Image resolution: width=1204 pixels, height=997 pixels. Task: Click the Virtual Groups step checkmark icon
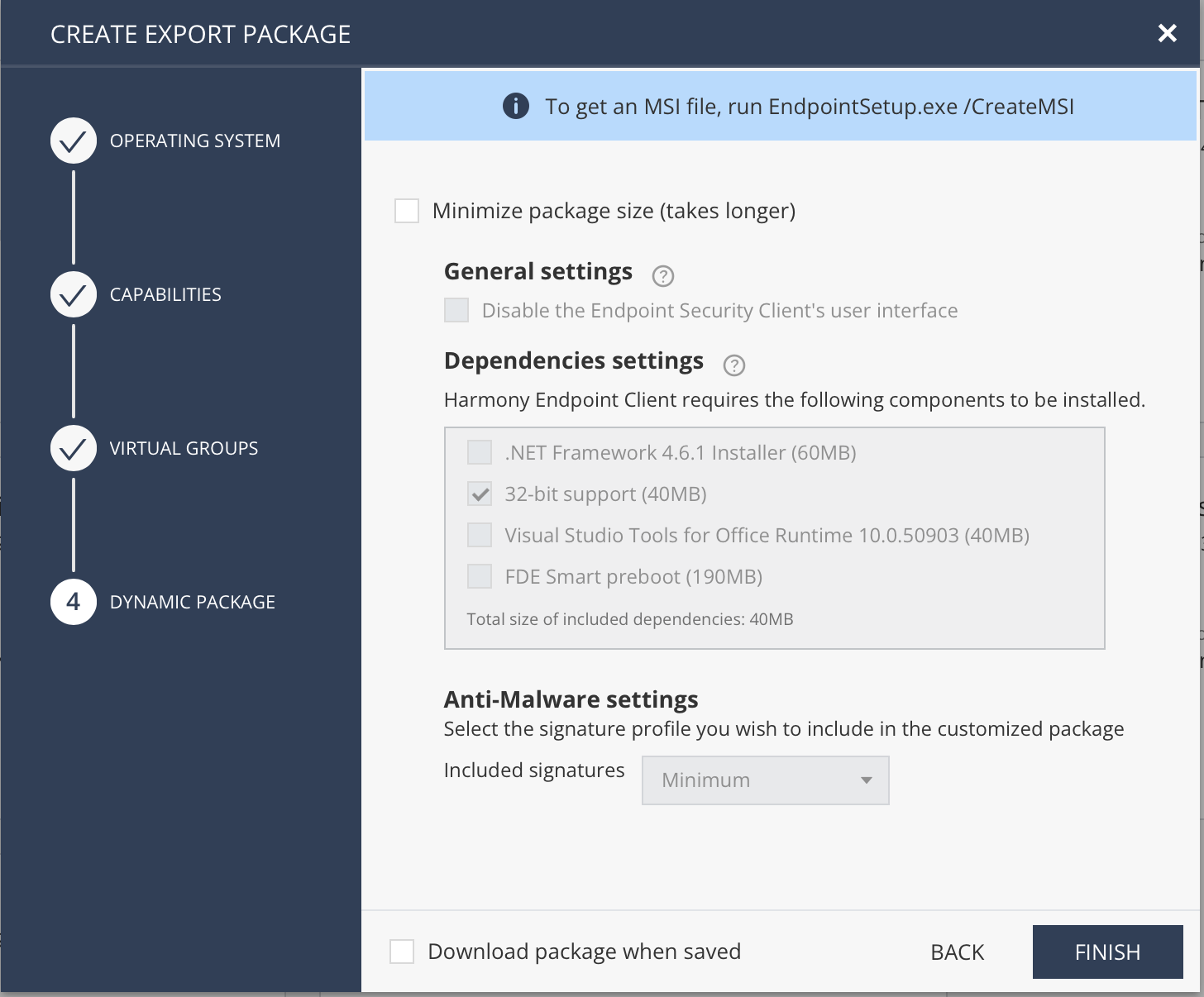pyautogui.click(x=74, y=449)
